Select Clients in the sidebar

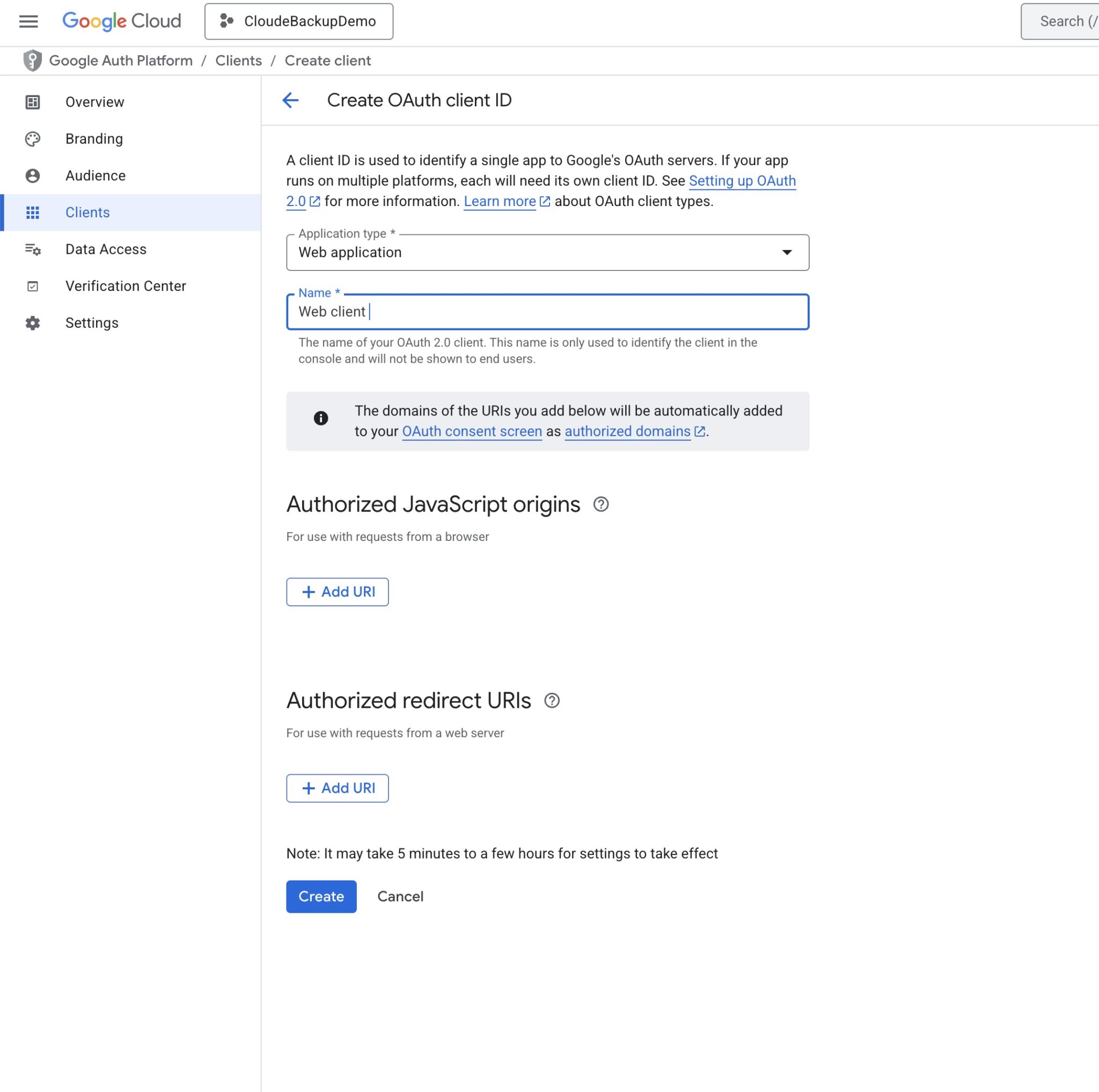tap(87, 212)
